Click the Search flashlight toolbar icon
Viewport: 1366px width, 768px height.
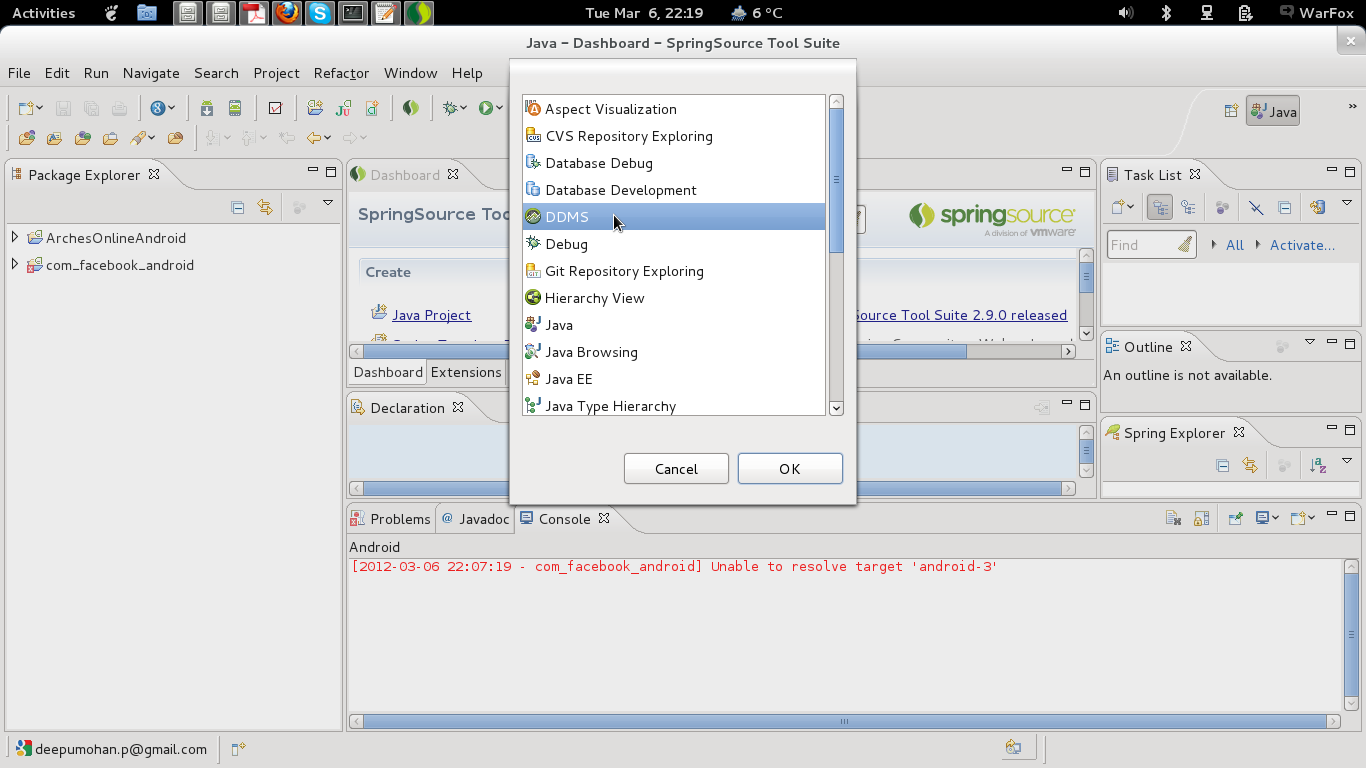(139, 138)
